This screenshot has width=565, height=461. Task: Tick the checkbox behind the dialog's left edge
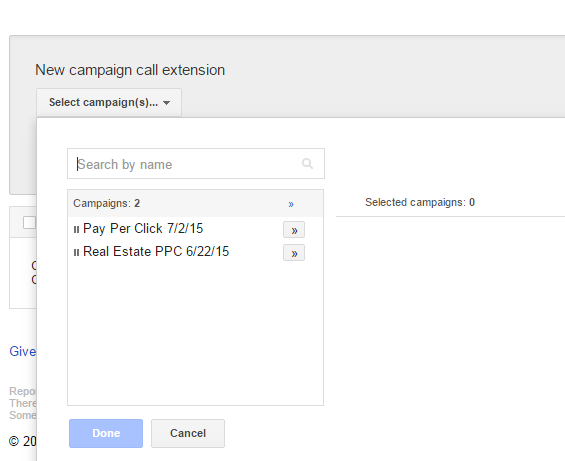[30, 222]
